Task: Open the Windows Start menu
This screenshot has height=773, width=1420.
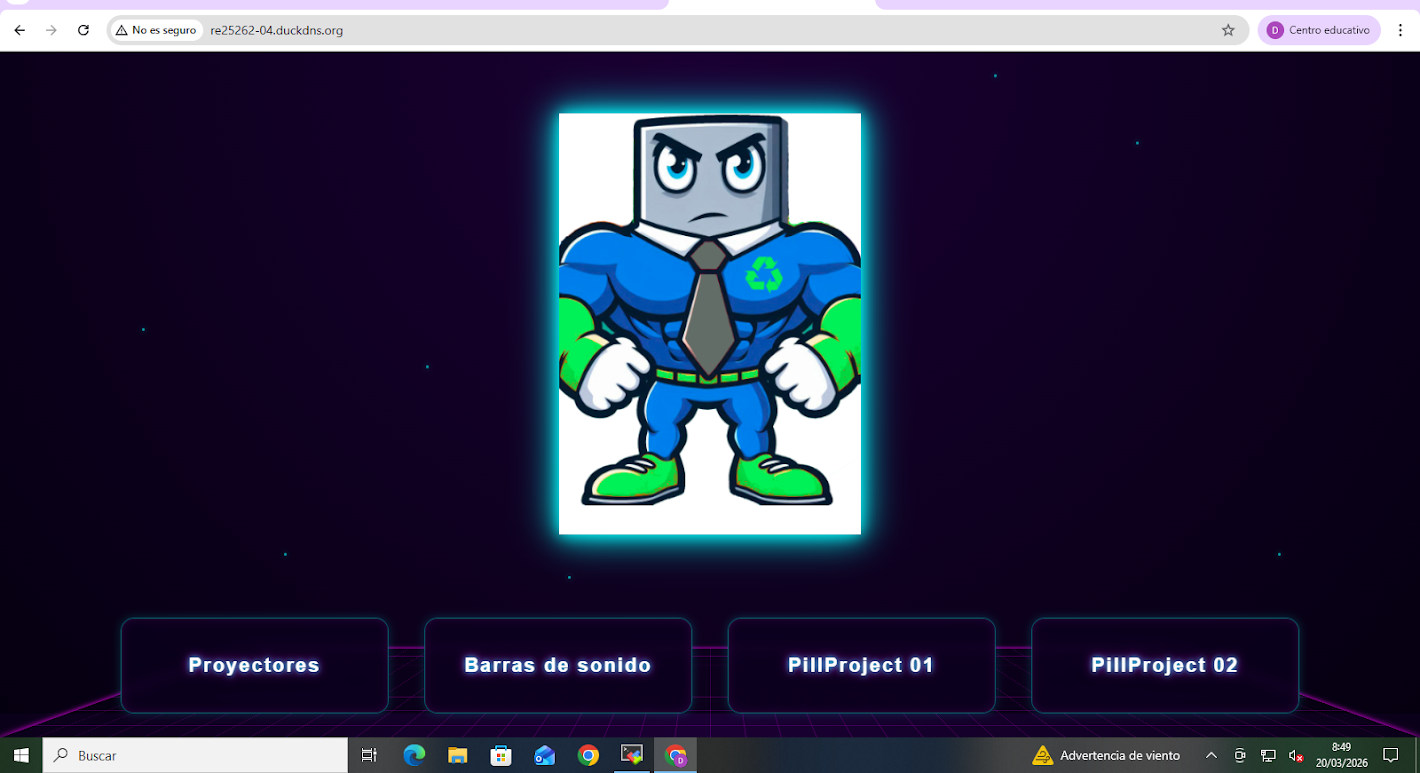Action: (20, 755)
